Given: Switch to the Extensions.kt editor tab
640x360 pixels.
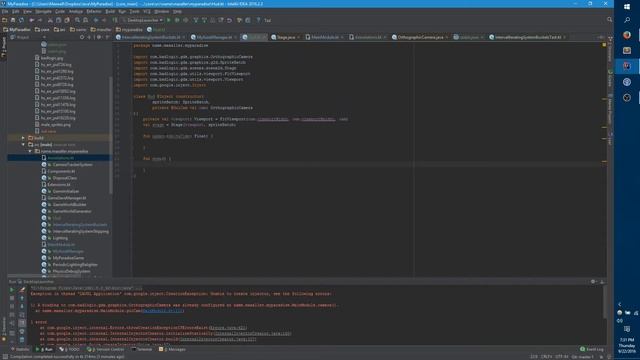Looking at the screenshot, I should [x=367, y=37].
